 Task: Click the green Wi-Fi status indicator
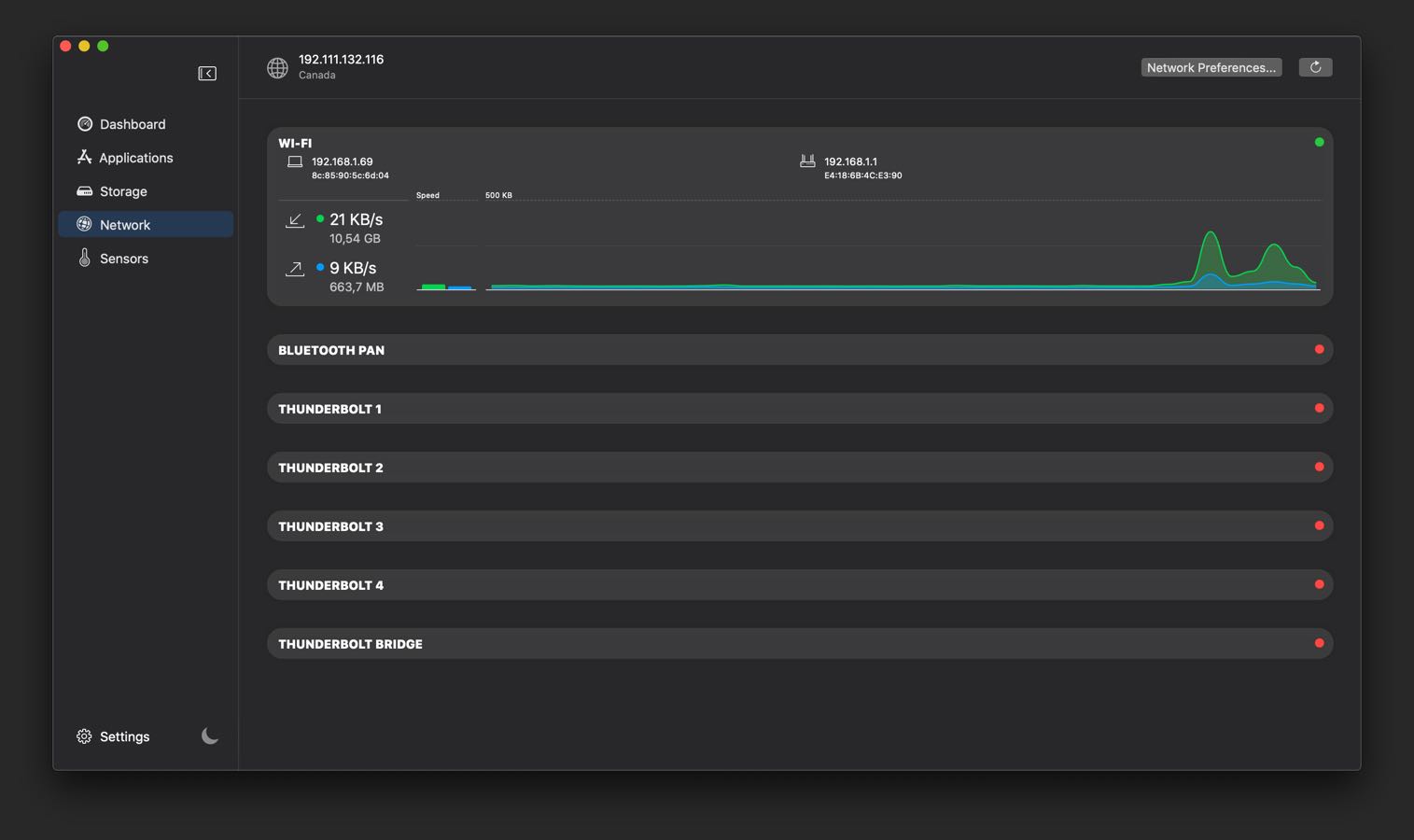click(1319, 142)
